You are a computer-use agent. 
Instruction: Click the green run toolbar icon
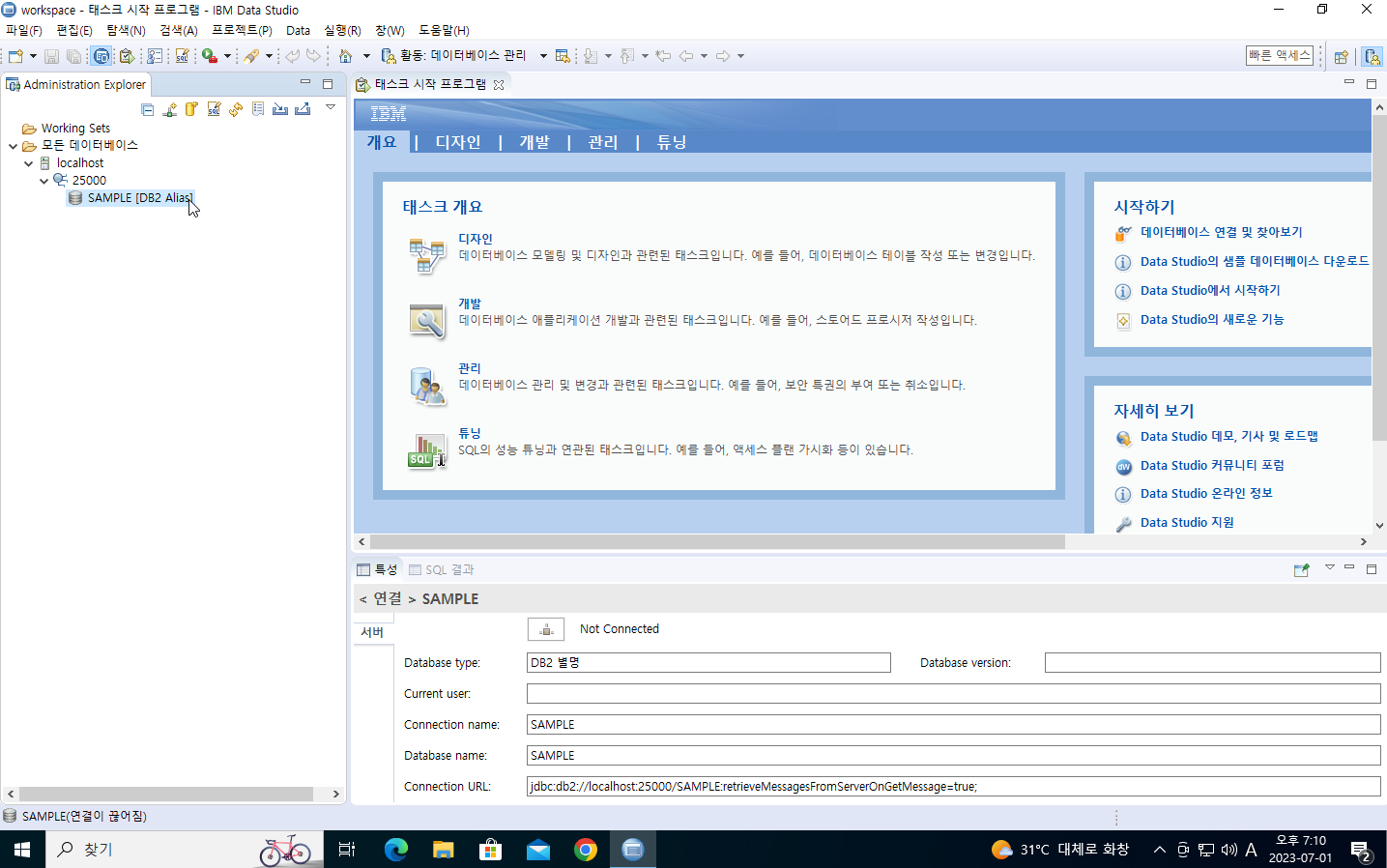point(209,56)
